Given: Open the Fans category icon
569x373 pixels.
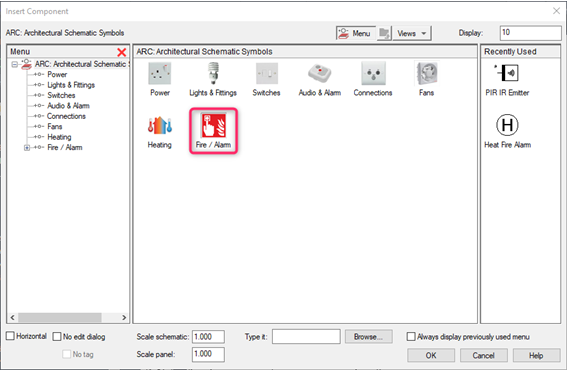Looking at the screenshot, I should pyautogui.click(x=427, y=74).
